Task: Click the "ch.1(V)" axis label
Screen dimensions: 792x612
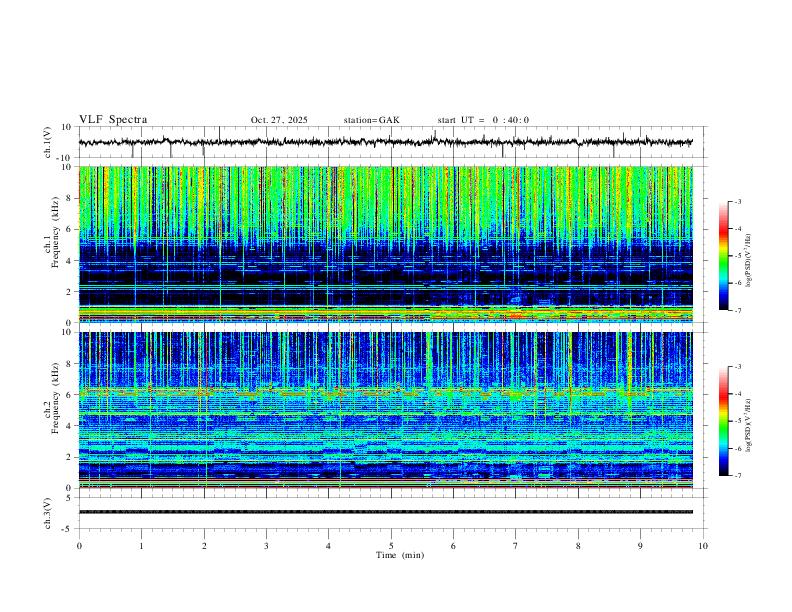Action: click(x=48, y=142)
